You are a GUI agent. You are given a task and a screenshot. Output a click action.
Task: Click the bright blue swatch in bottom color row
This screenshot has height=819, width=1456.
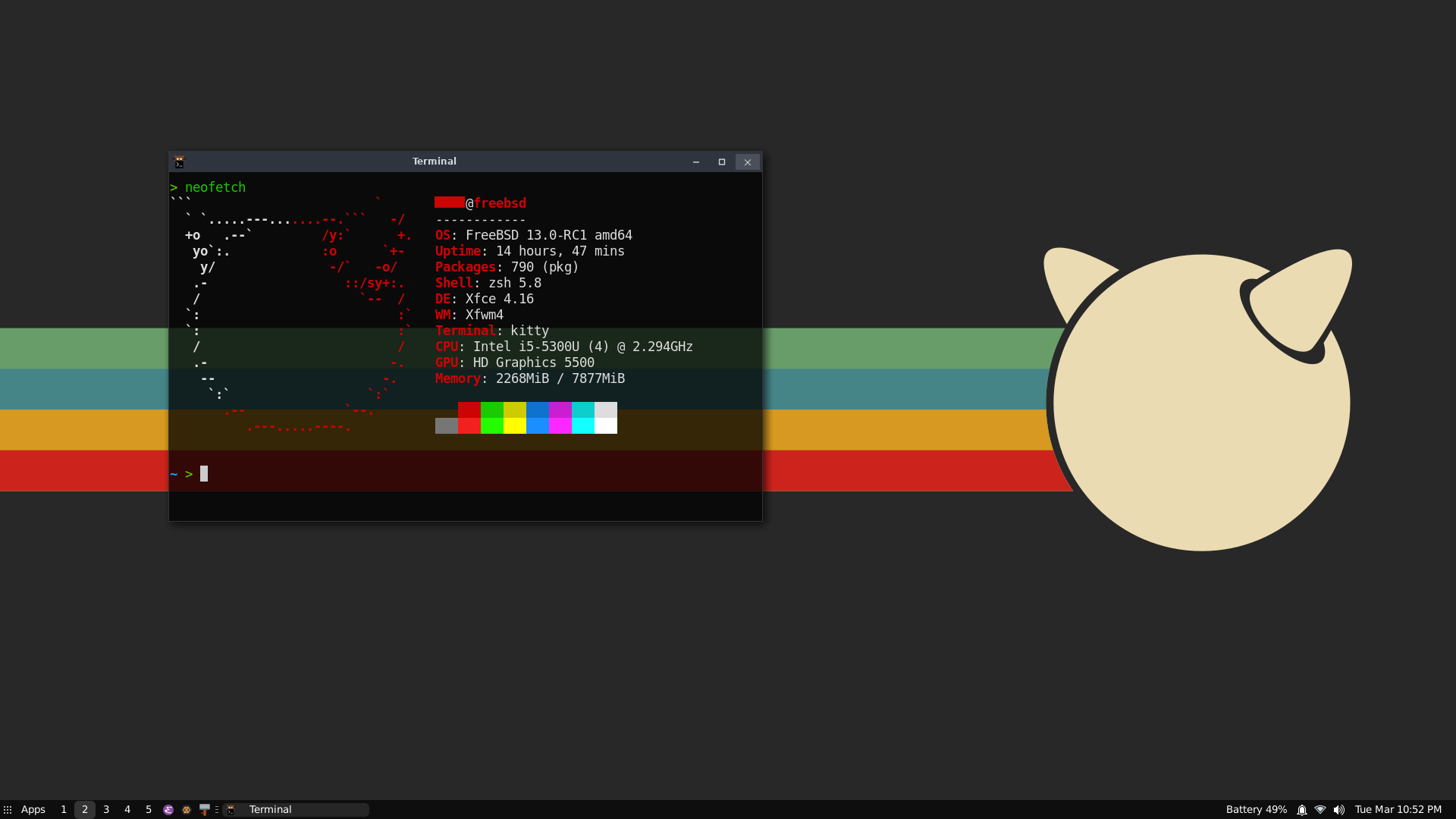coord(538,425)
